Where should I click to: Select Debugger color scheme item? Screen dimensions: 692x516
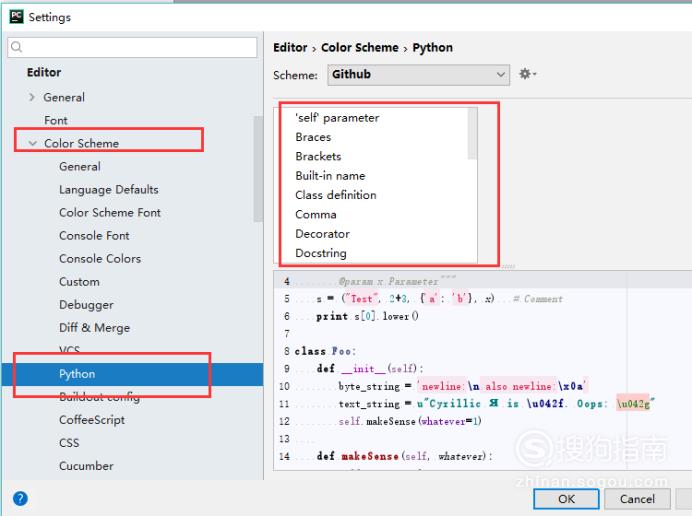tap(86, 305)
